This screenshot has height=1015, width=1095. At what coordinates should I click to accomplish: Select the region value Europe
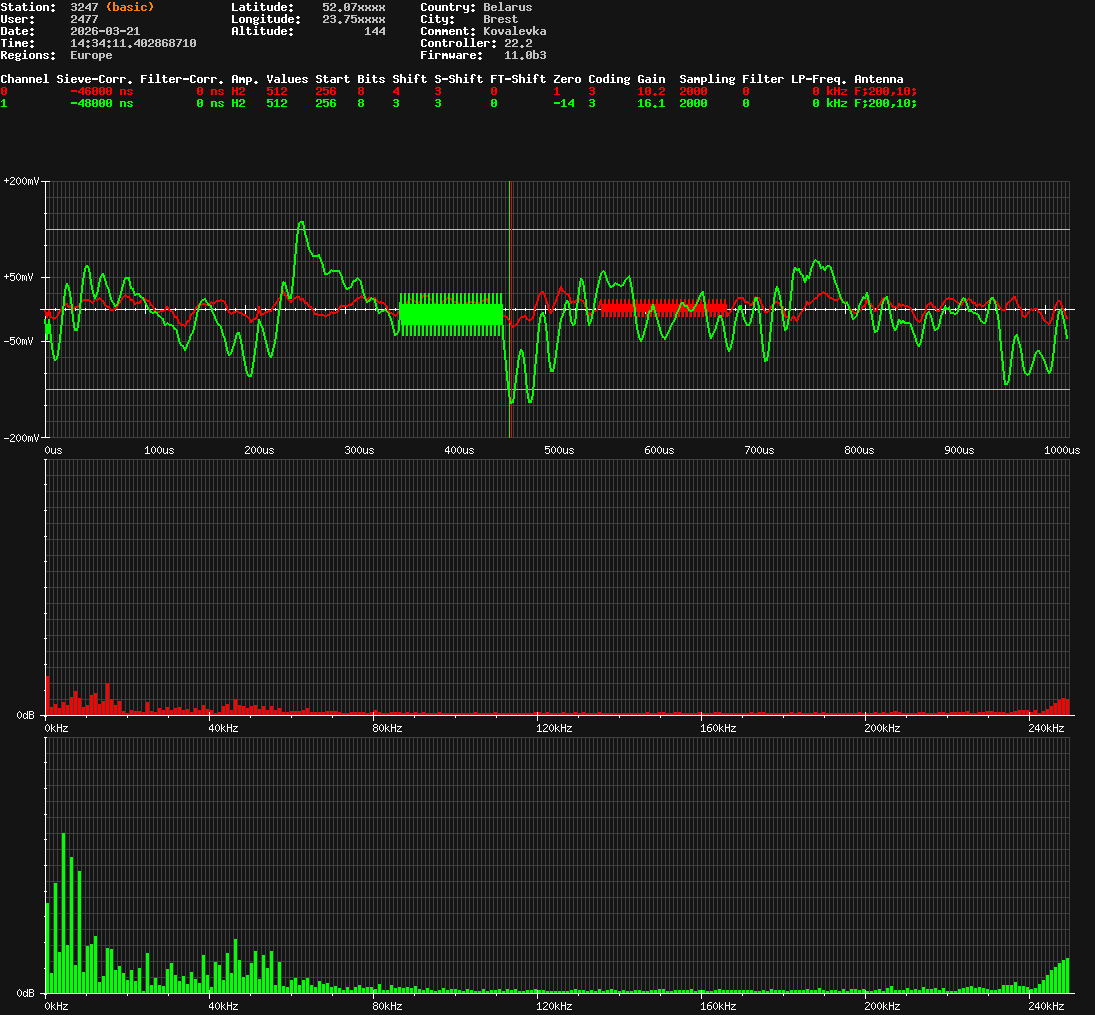[91, 55]
